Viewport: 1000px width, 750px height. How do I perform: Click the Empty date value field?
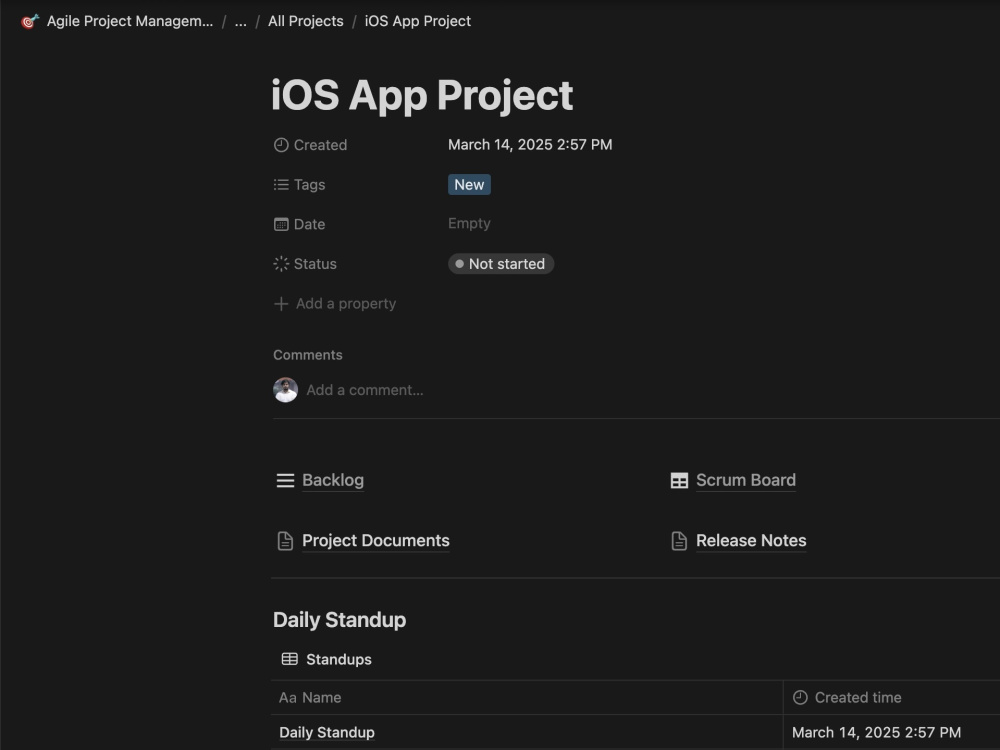click(469, 223)
